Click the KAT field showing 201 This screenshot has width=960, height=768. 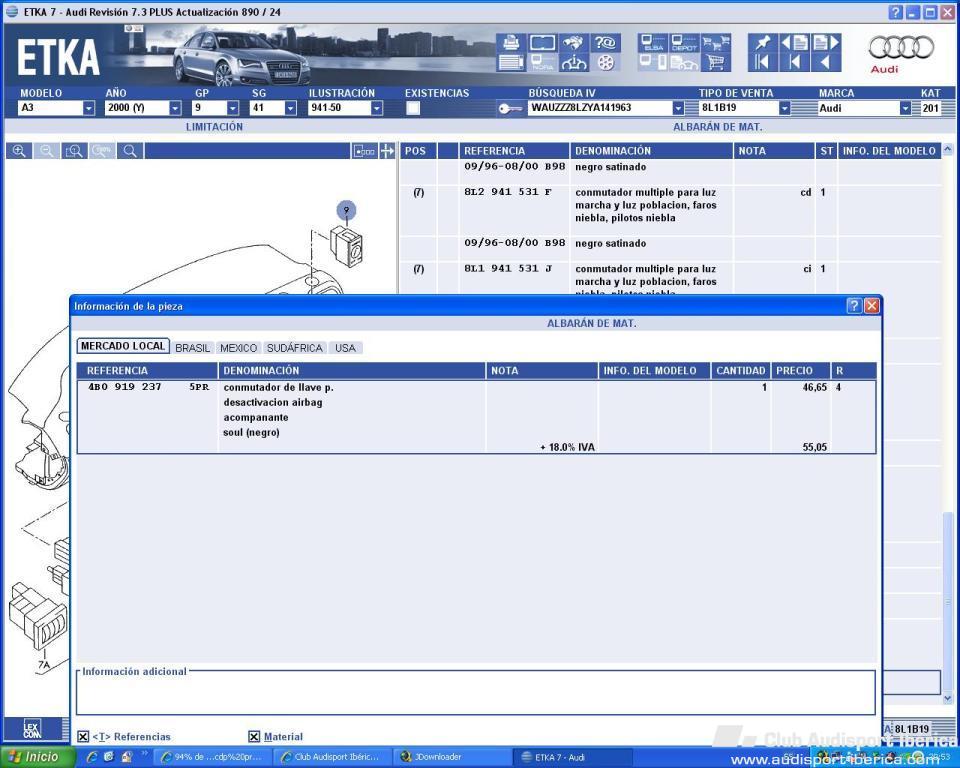931,108
